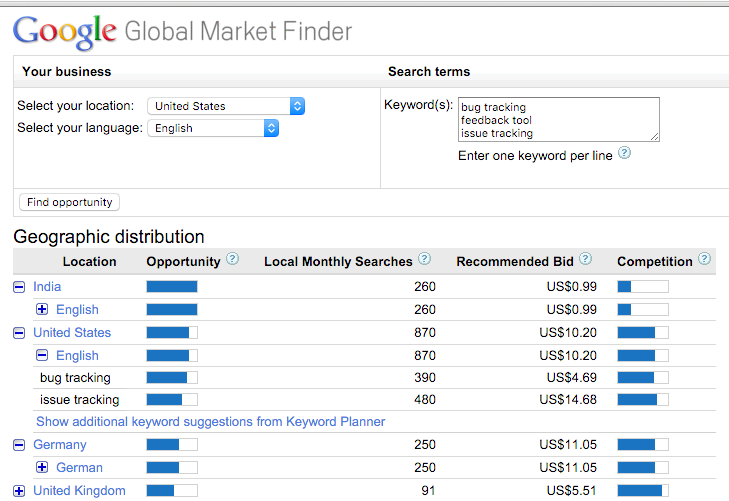Sort by the Location column header
This screenshot has width=729, height=501.
pos(89,262)
